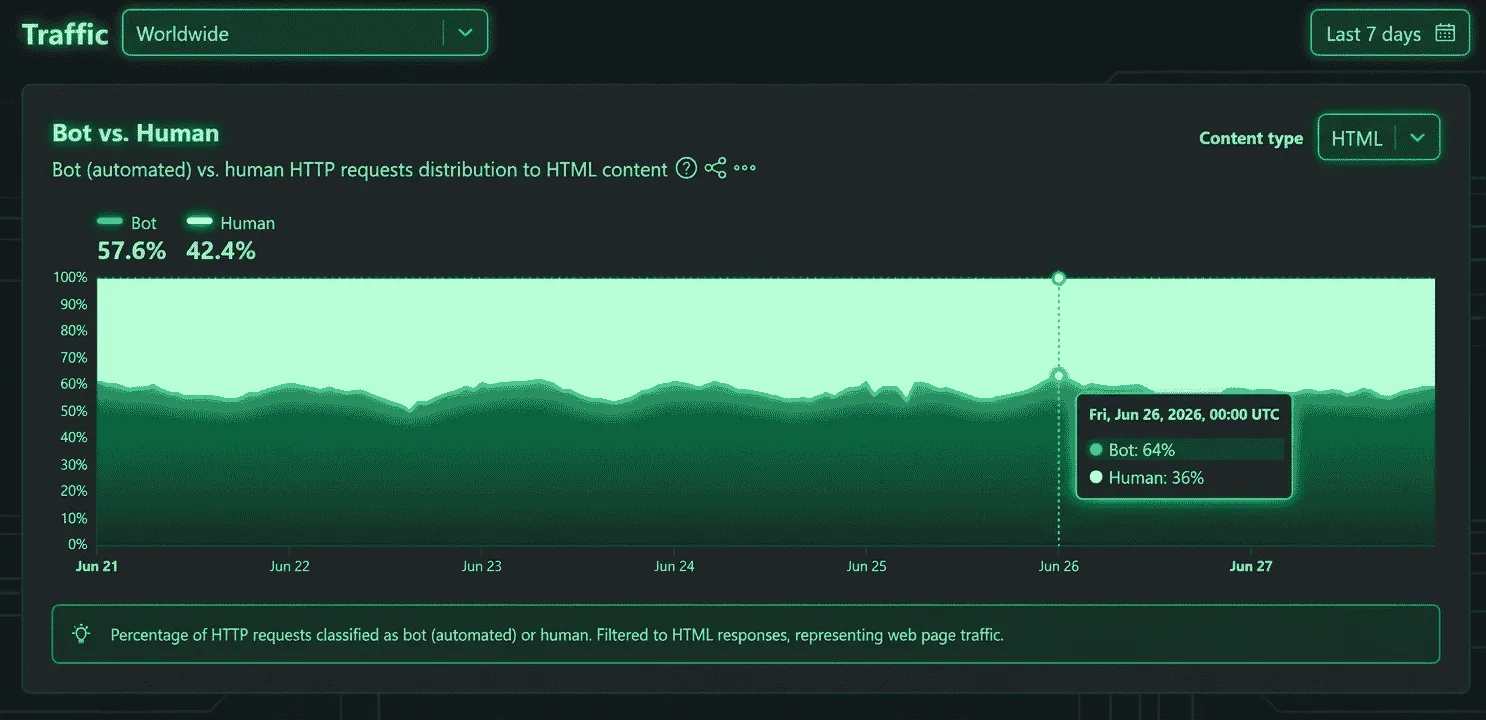
Task: Click the Jun 24 x-axis label
Action: pos(674,566)
